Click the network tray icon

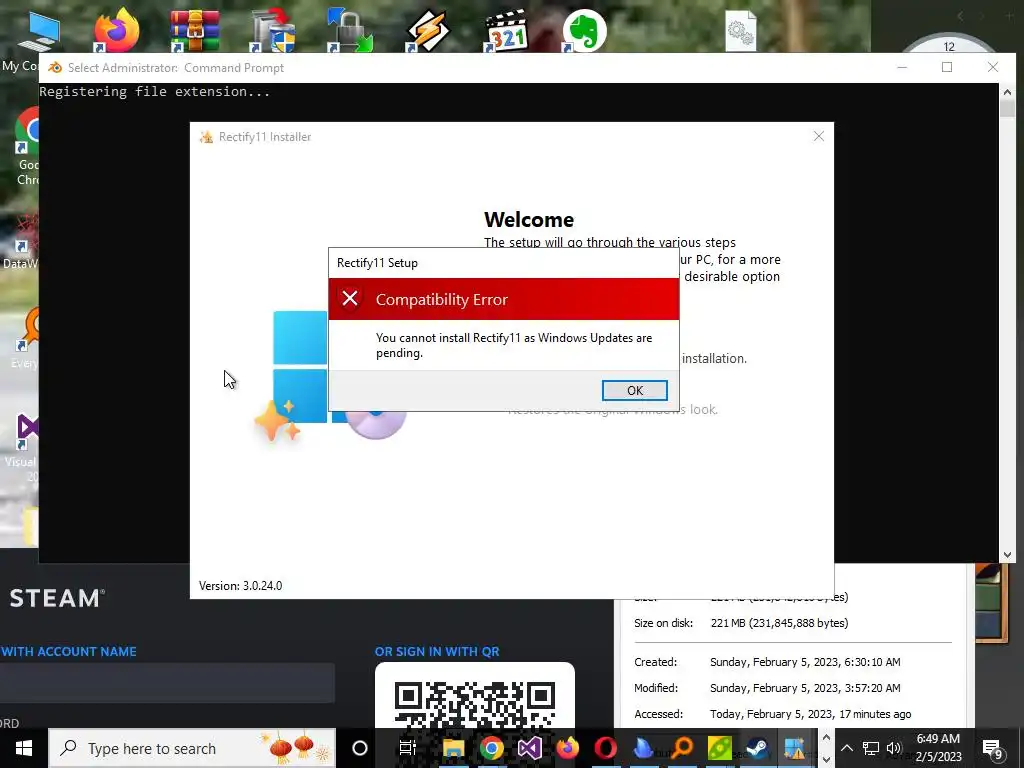click(871, 748)
